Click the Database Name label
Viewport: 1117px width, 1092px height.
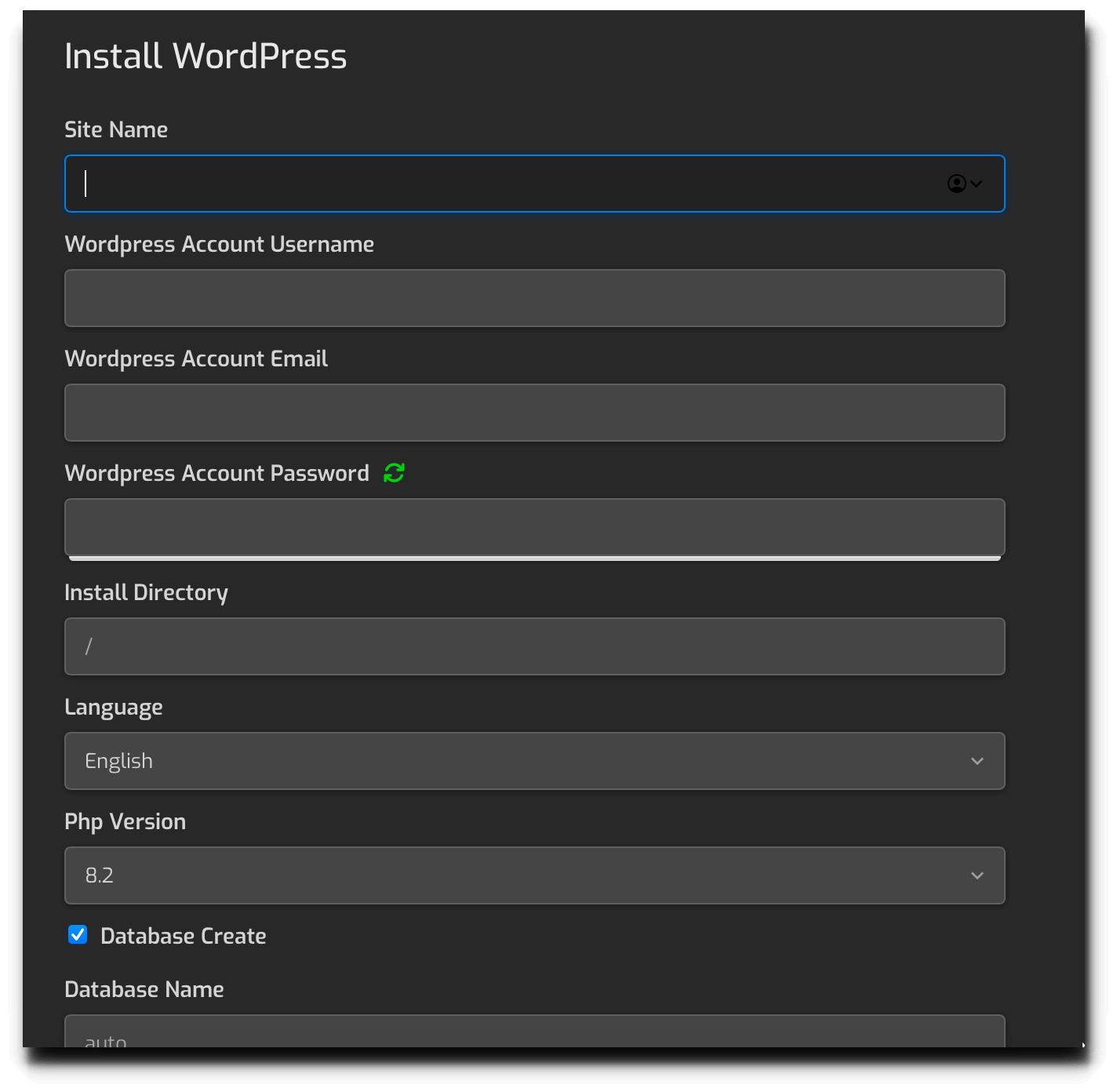144,989
